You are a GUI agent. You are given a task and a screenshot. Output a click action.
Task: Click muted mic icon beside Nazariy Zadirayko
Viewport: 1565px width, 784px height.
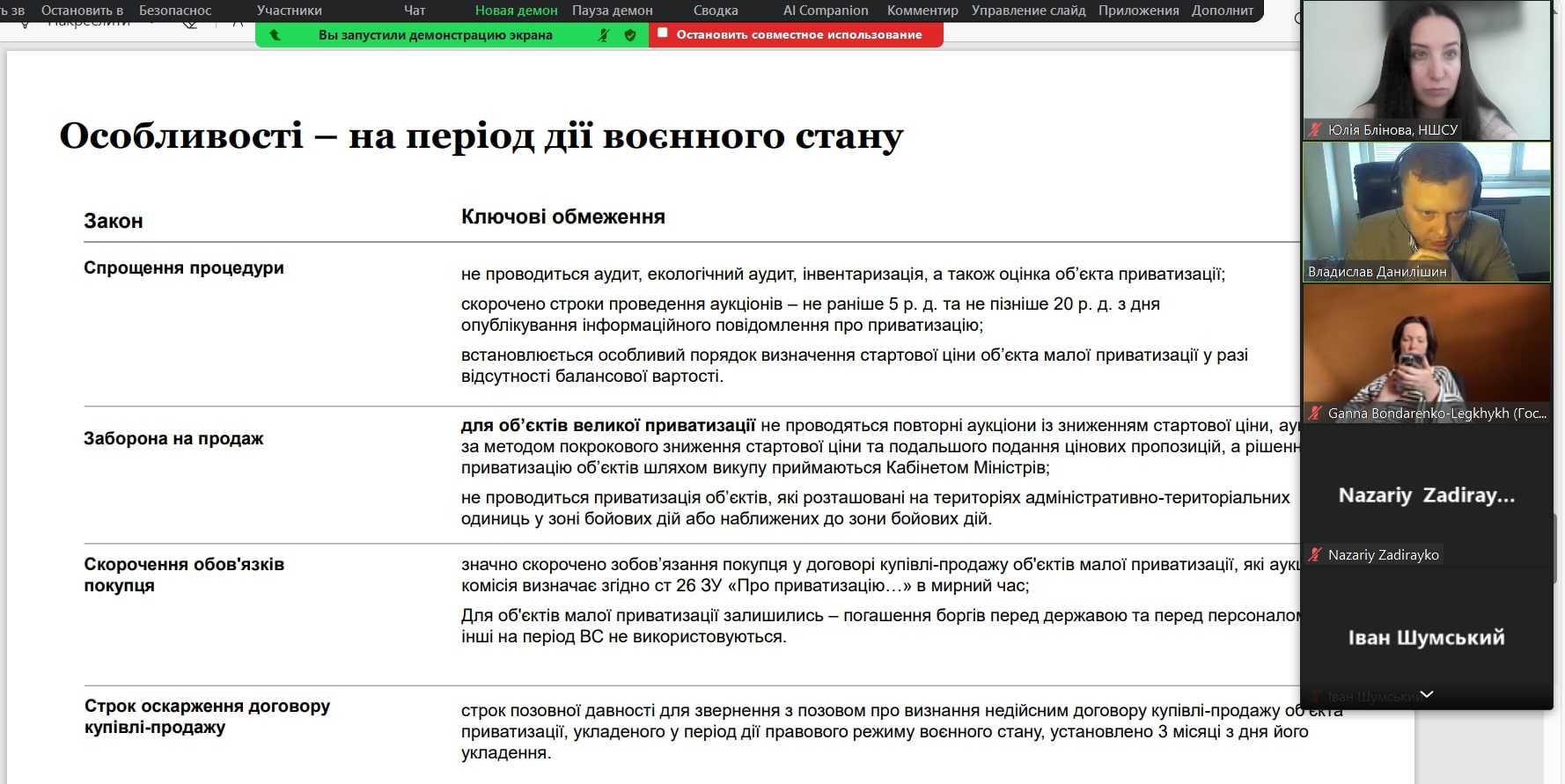tap(1315, 554)
